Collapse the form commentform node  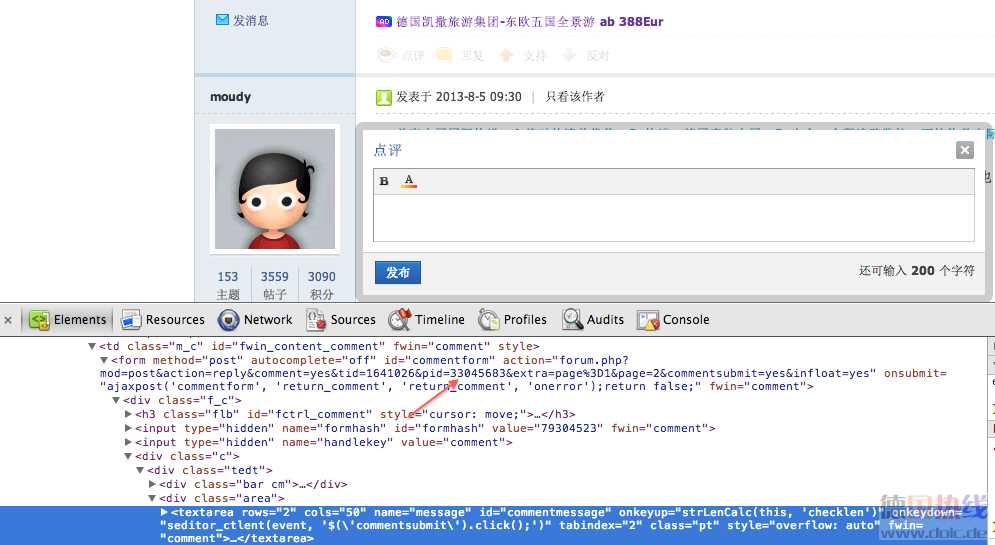click(104, 361)
